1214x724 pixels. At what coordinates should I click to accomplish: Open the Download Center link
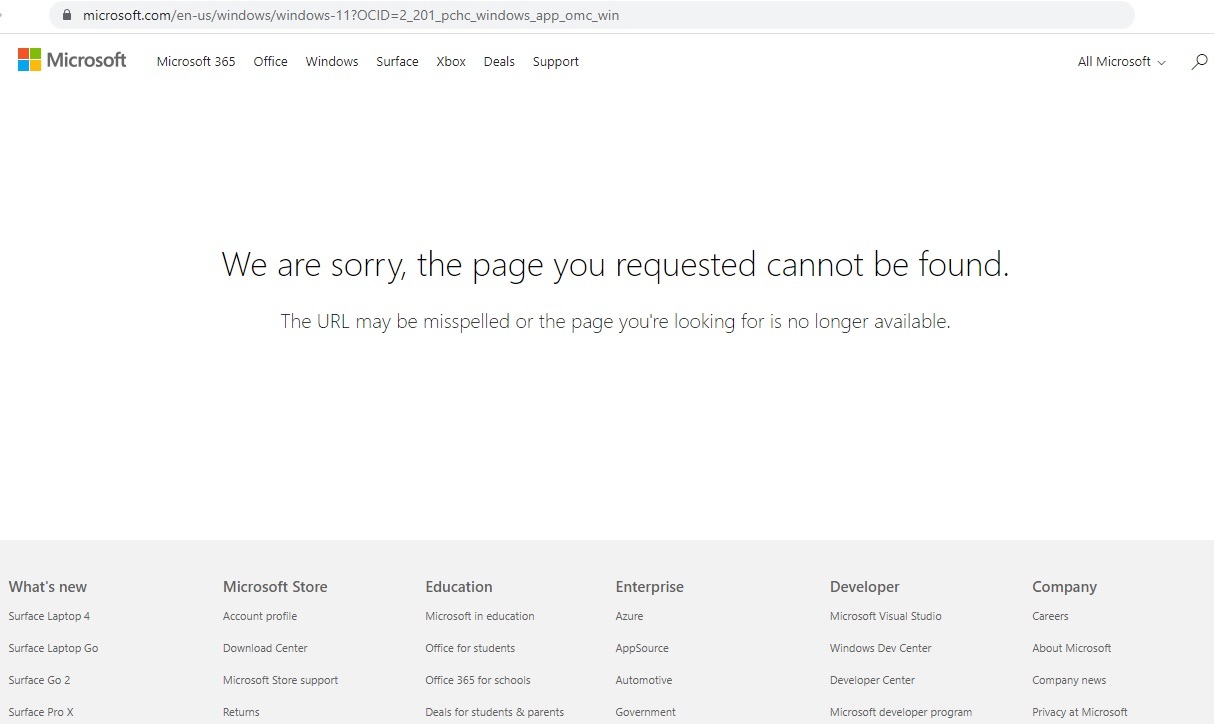point(265,648)
